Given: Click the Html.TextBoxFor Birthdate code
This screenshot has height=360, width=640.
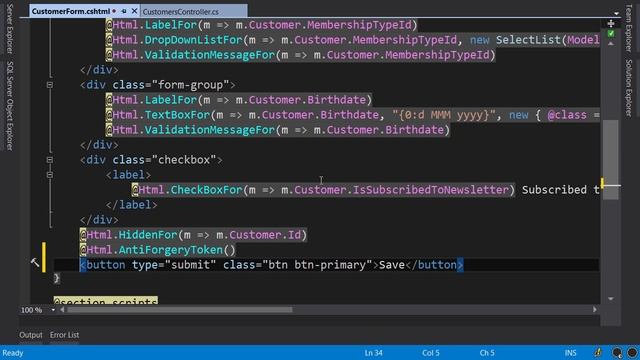Looking at the screenshot, I should [353, 115].
